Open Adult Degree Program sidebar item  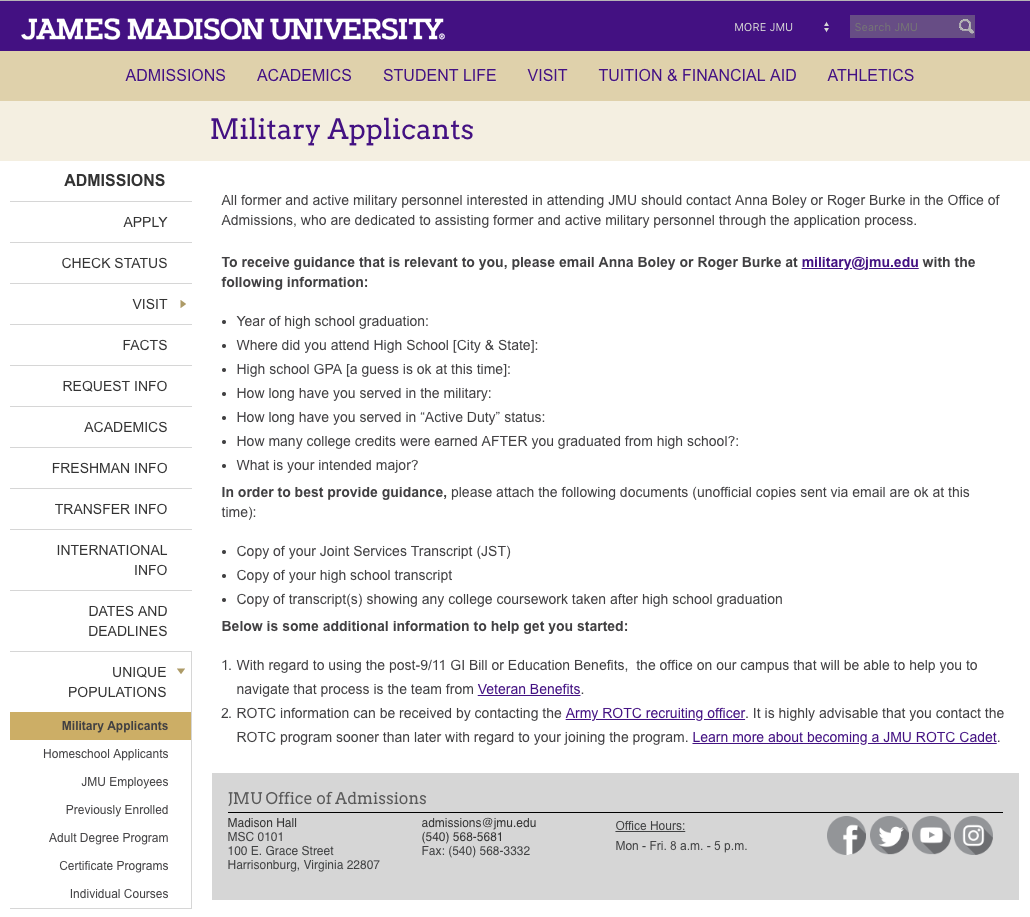pos(108,838)
